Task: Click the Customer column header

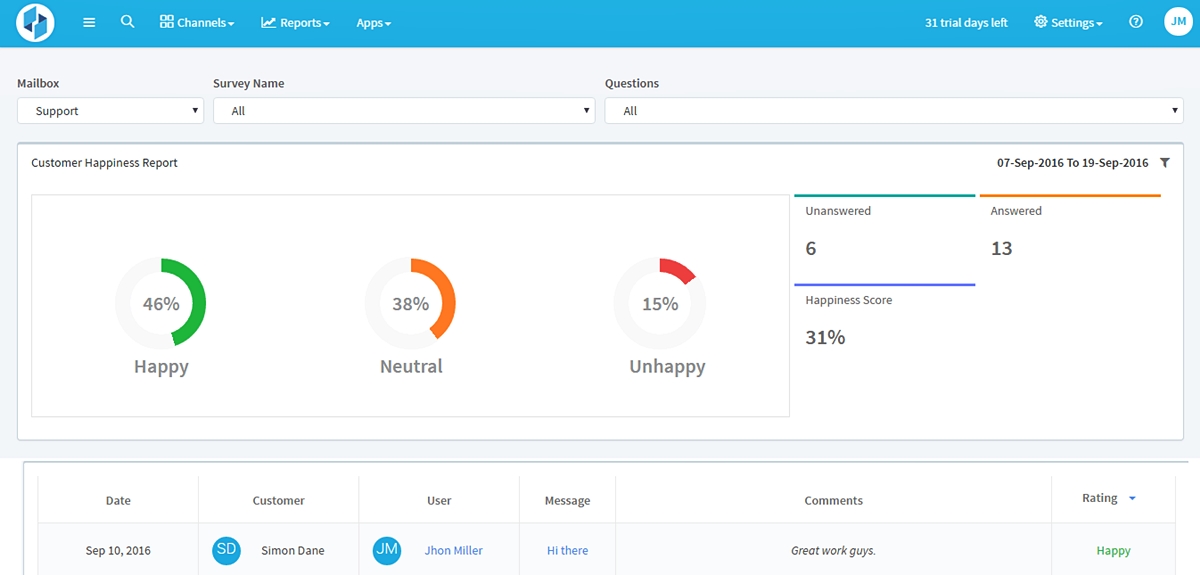Action: (279, 500)
